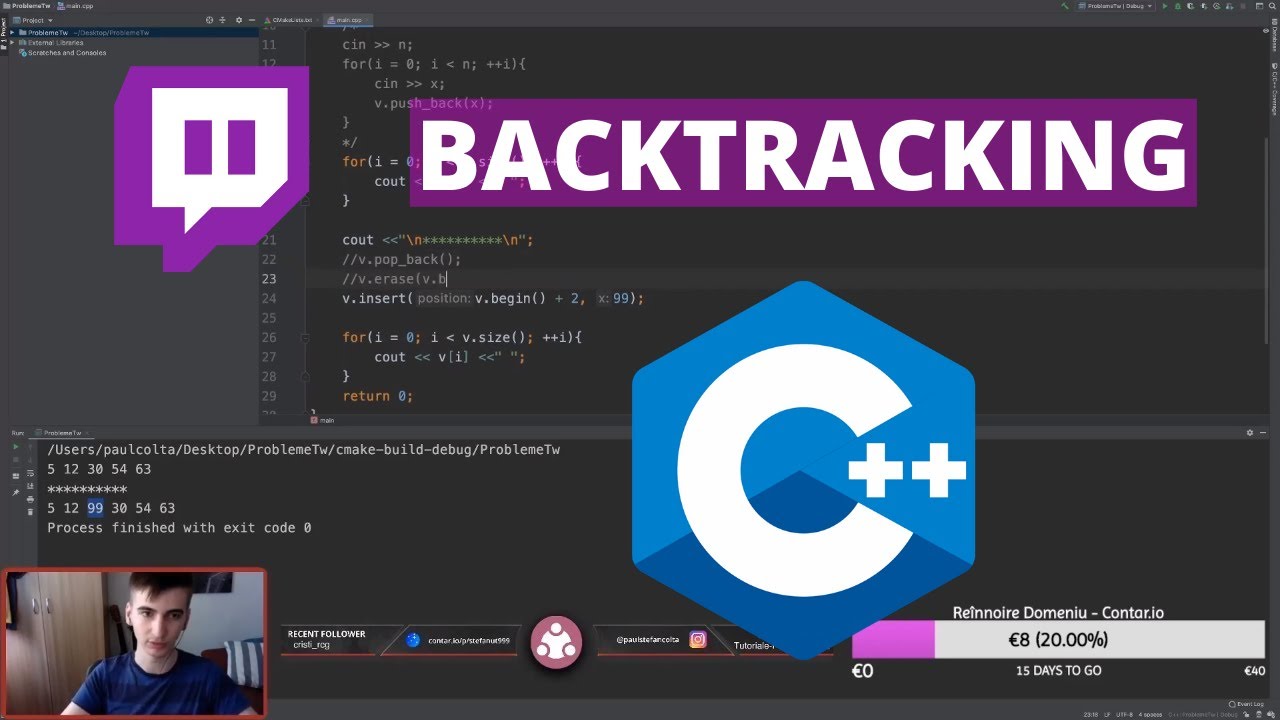1280x720 pixels.
Task: Click ProblemeTw in the top breadcrumb
Action: (26, 6)
